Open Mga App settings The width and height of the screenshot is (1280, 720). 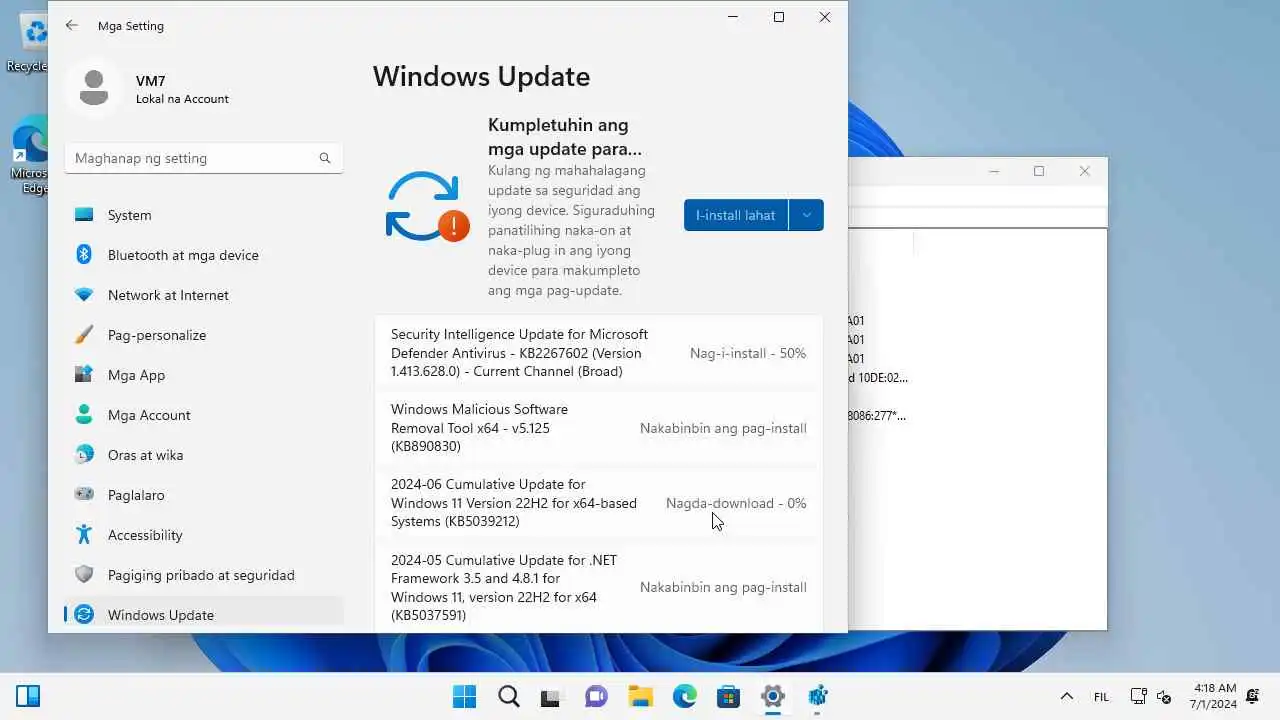point(204,375)
